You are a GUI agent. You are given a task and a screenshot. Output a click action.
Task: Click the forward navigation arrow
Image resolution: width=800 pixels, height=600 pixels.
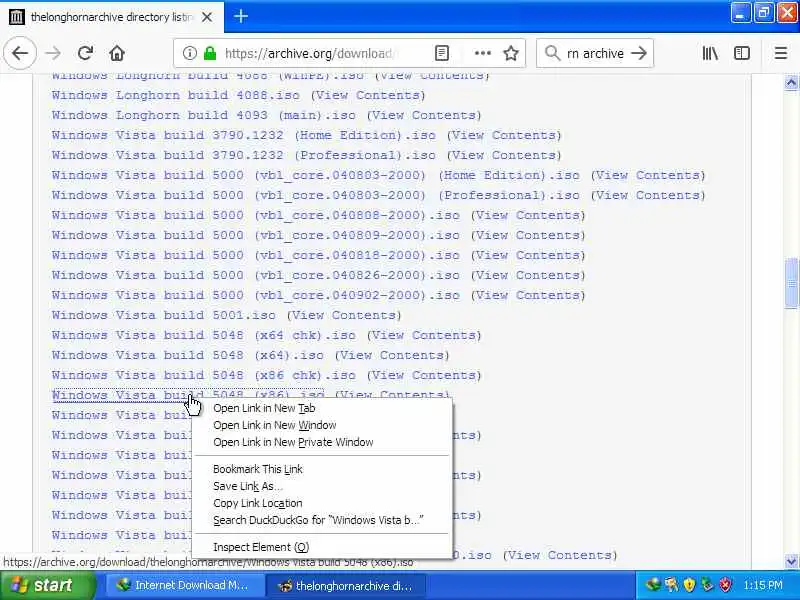53,53
